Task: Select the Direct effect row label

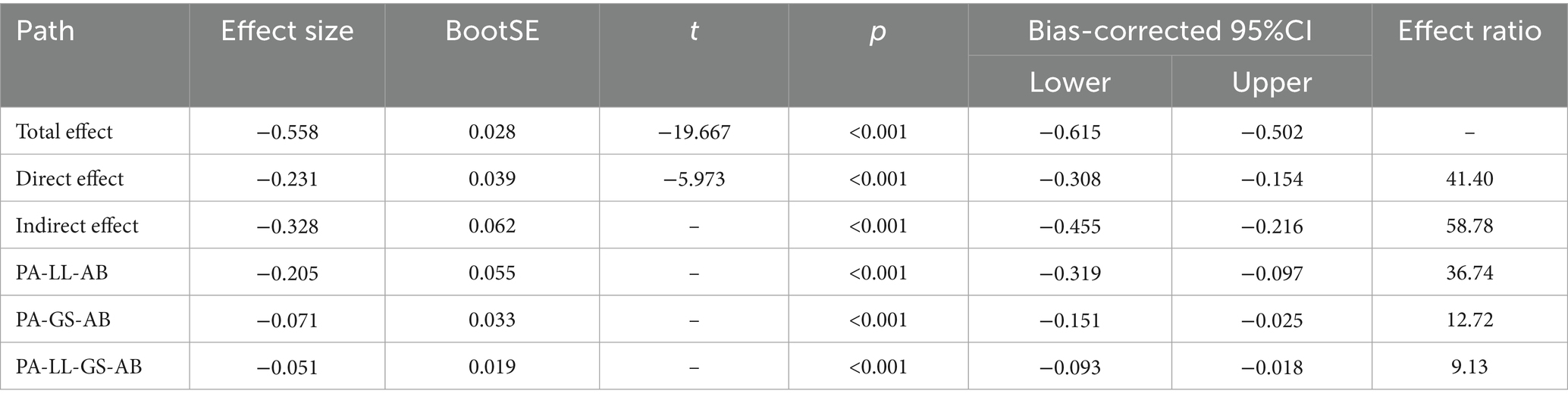Action: [70, 179]
